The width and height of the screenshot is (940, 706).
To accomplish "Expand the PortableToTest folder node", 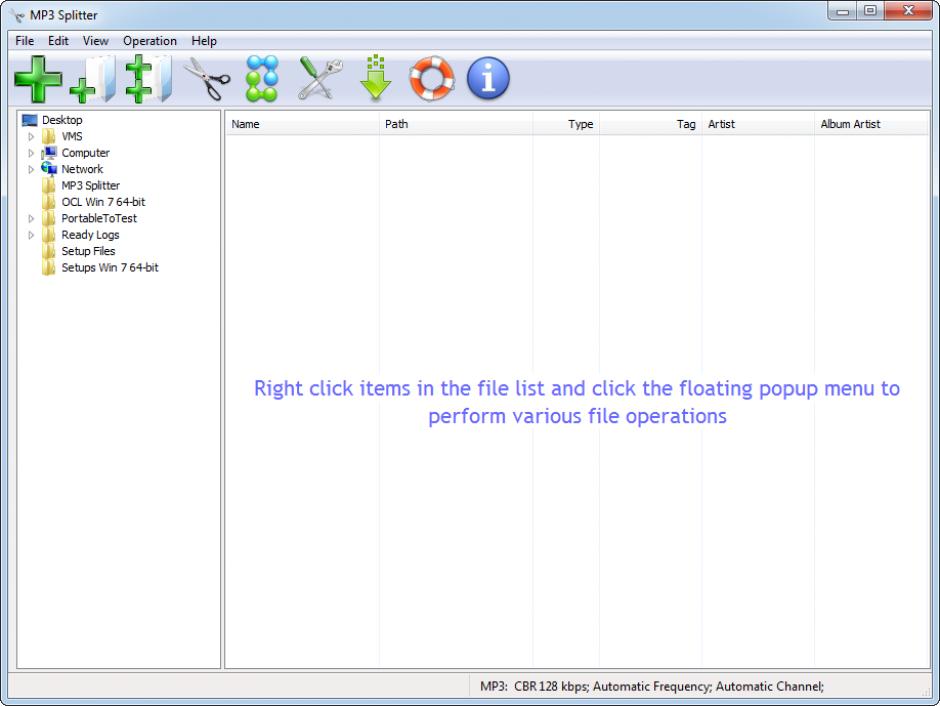I will coord(31,219).
